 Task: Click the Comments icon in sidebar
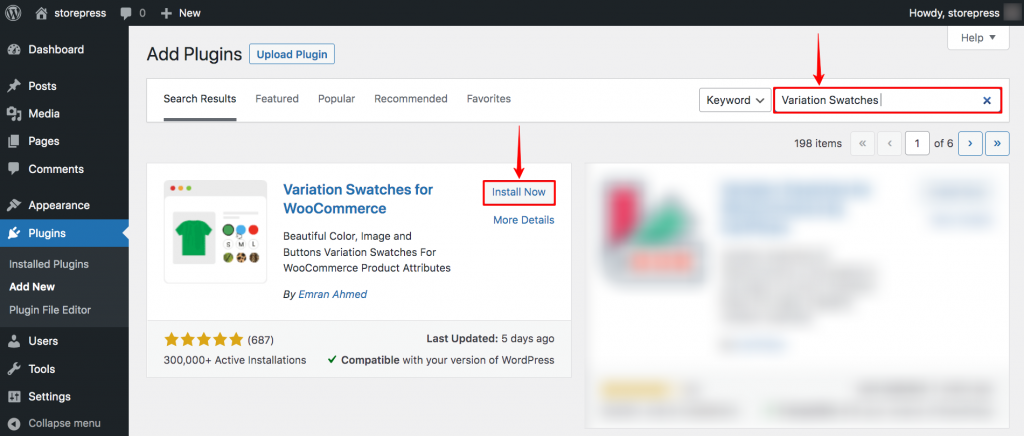tap(14, 168)
